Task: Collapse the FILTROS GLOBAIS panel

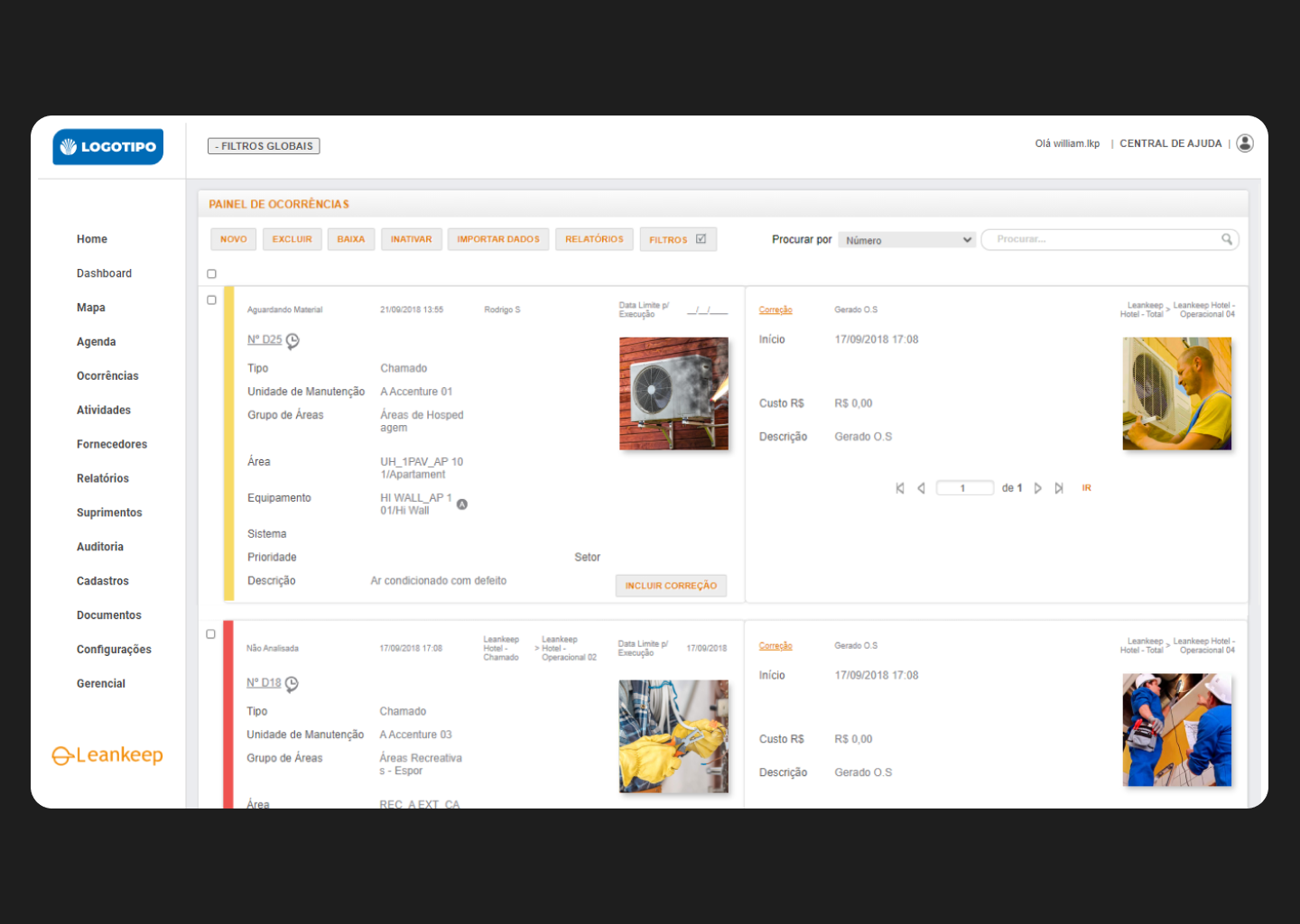Action: [264, 145]
